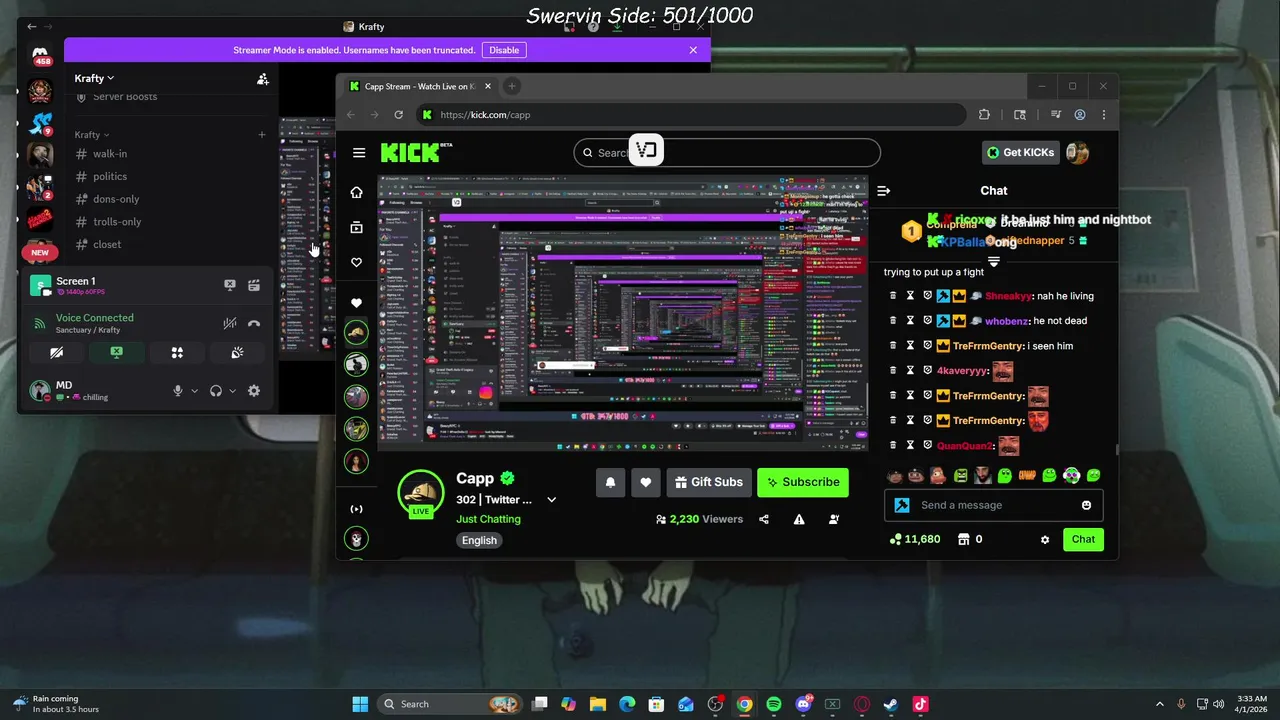Turn on camera in Discord voice panel
This screenshot has height=720, width=1280.
(57, 353)
